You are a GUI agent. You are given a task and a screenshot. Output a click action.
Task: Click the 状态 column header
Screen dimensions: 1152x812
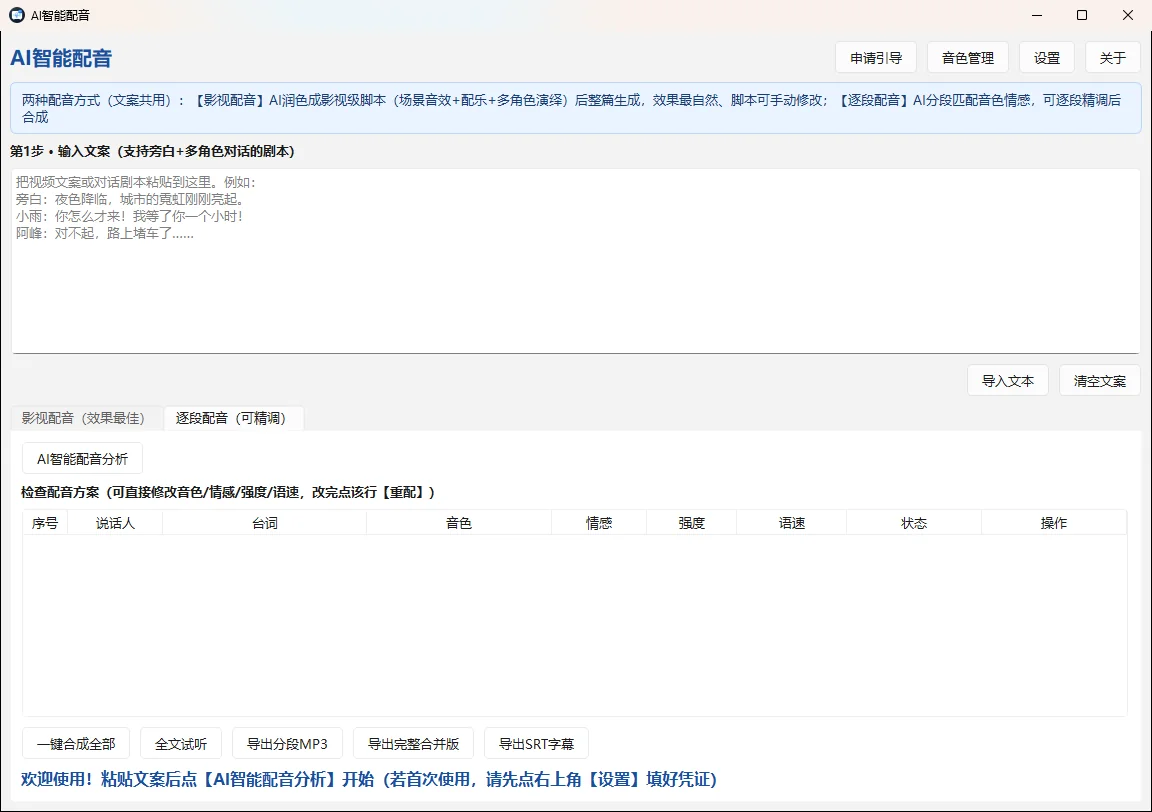914,522
